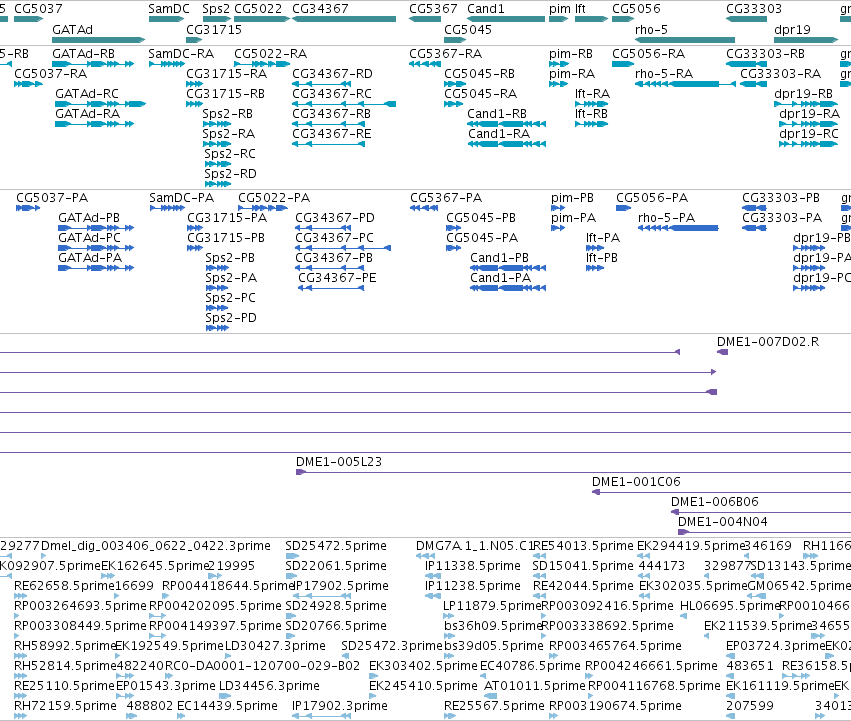This screenshot has height=721, width=851.
Task: Open protein CG5037-PA
Action: coord(52,198)
